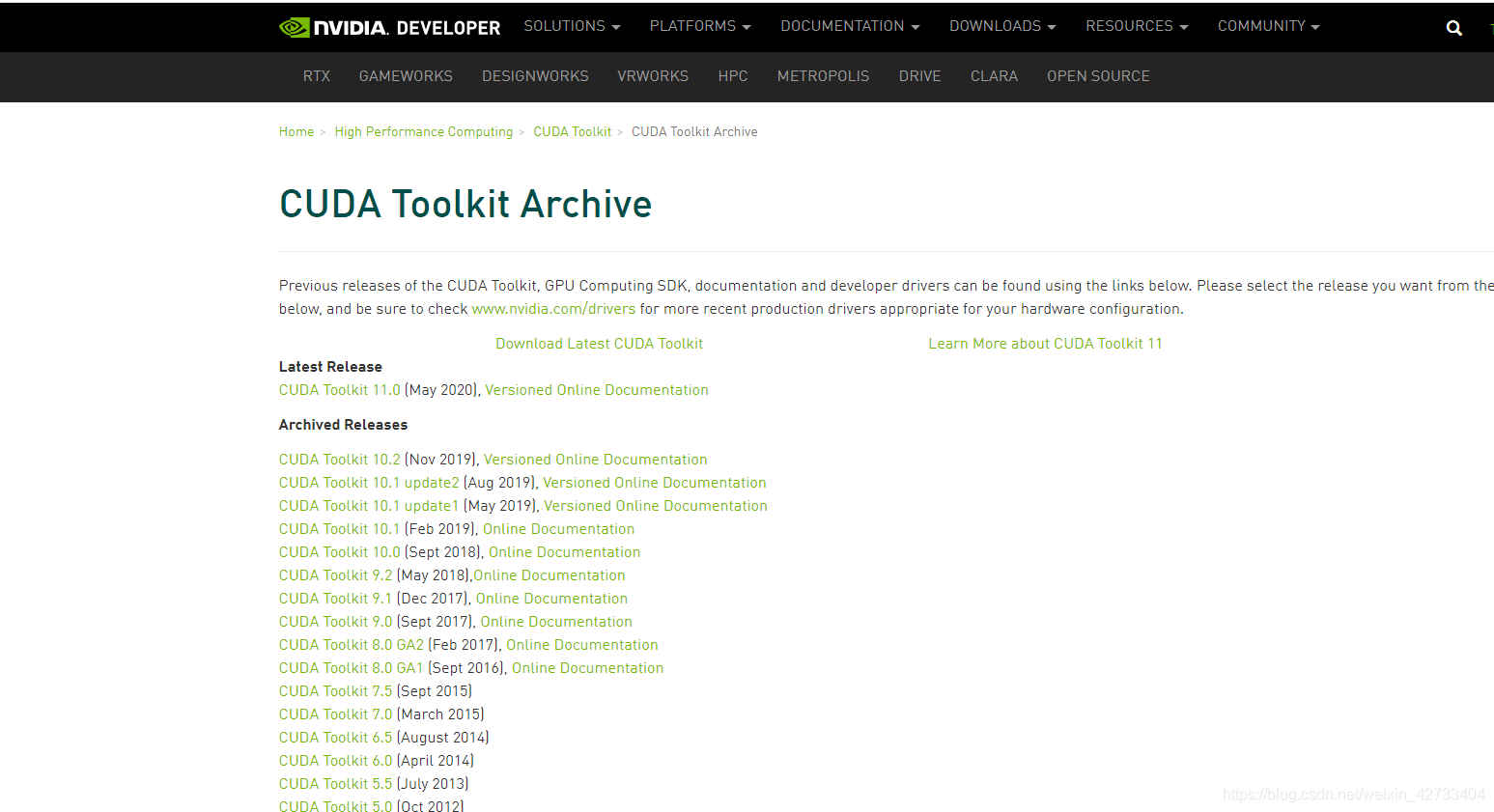Click the Archived Releases heading
The height and width of the screenshot is (812, 1494).
tap(343, 425)
